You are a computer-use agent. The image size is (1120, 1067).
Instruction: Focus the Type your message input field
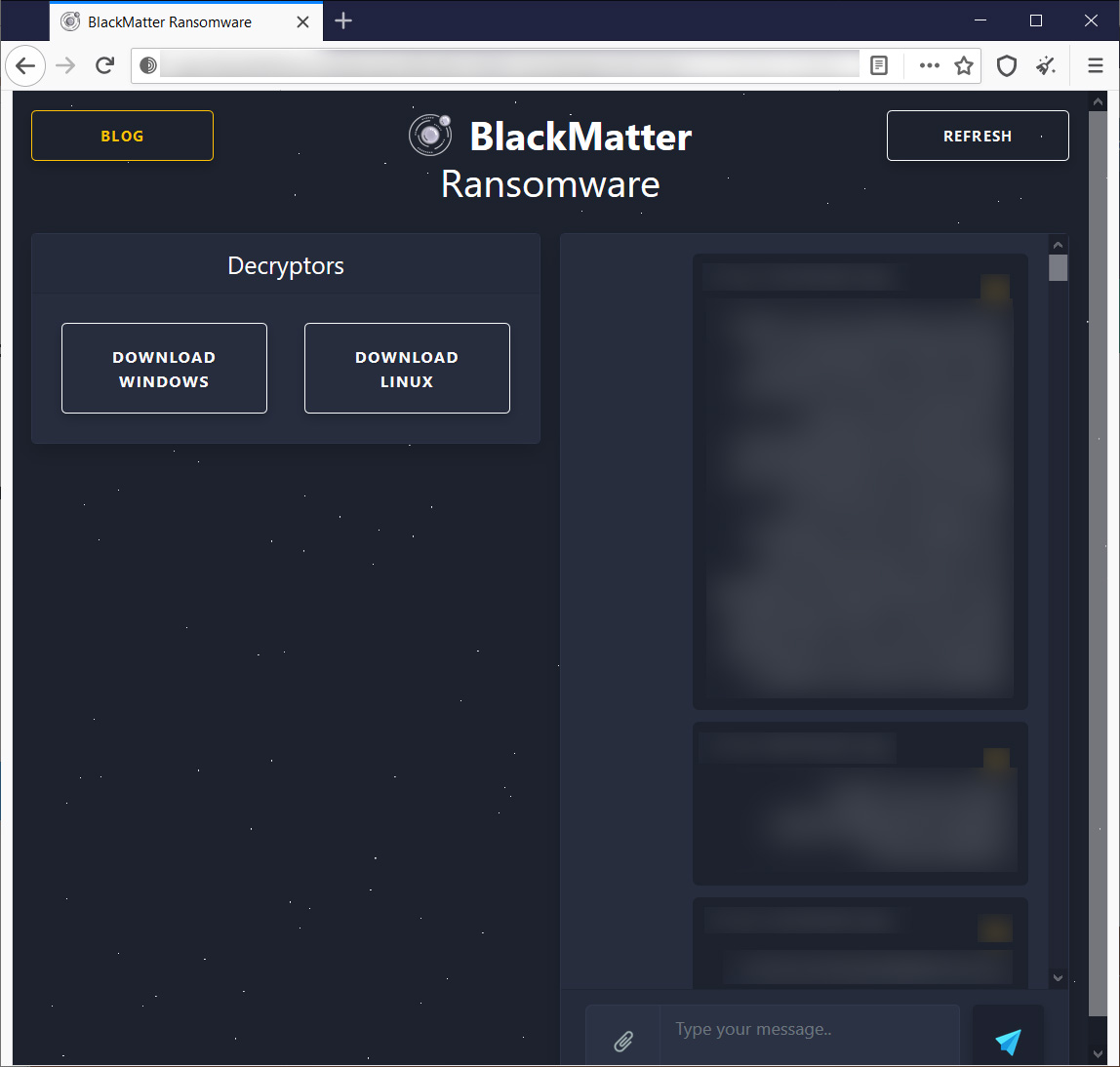coord(810,1035)
